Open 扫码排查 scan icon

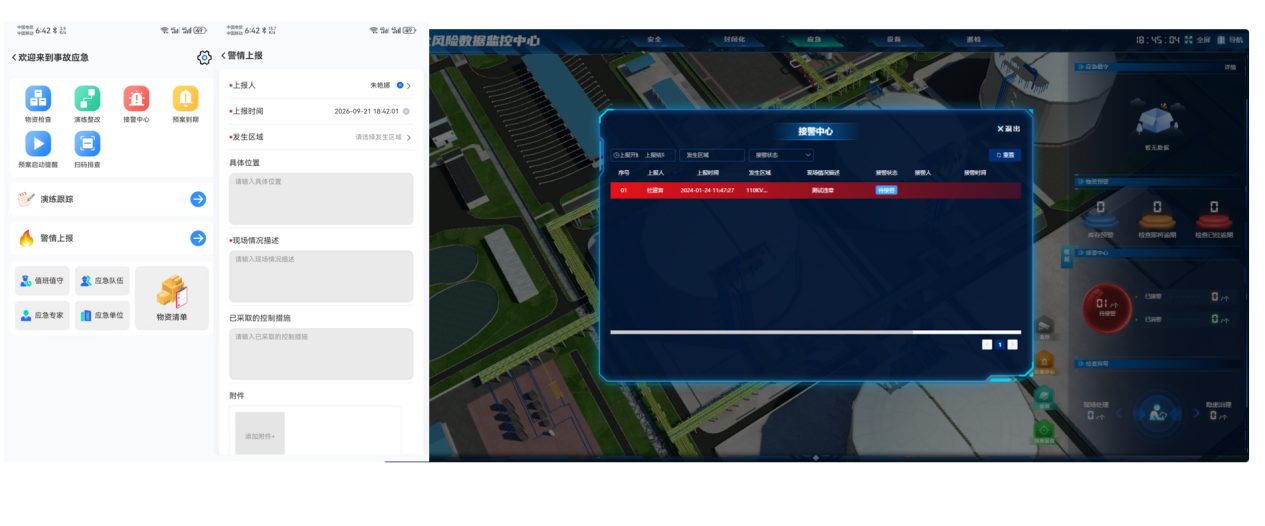(87, 143)
